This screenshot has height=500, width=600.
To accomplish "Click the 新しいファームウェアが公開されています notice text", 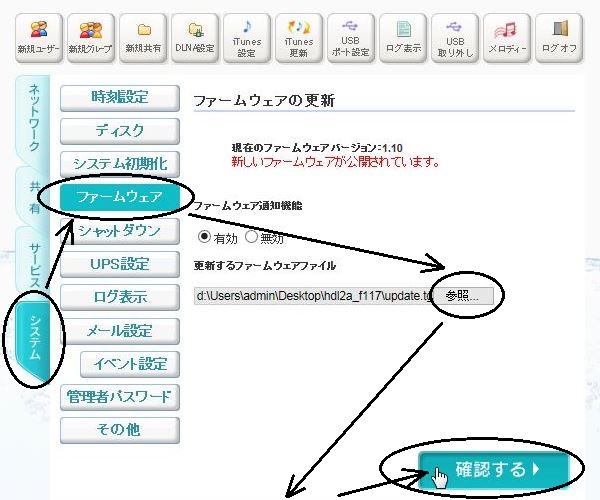I will click(x=335, y=162).
